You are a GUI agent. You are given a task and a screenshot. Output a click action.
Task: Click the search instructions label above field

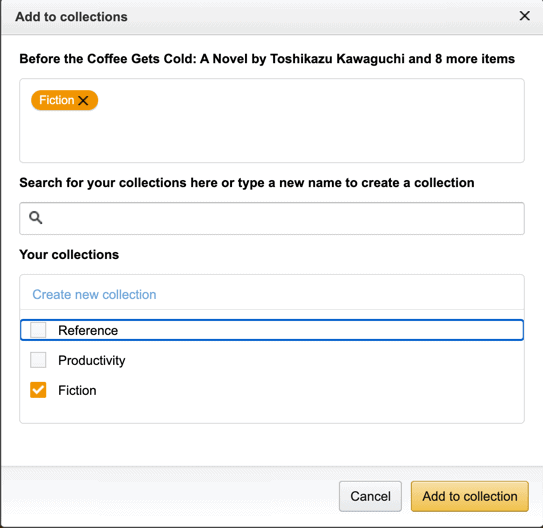[247, 183]
